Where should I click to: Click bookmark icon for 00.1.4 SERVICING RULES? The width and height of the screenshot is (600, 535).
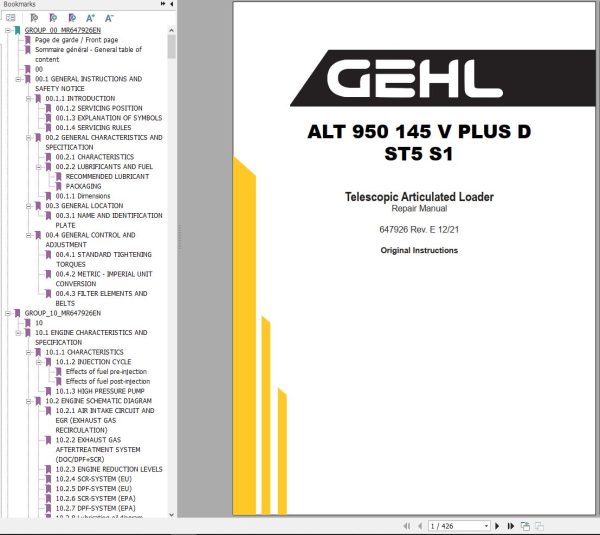(x=48, y=128)
